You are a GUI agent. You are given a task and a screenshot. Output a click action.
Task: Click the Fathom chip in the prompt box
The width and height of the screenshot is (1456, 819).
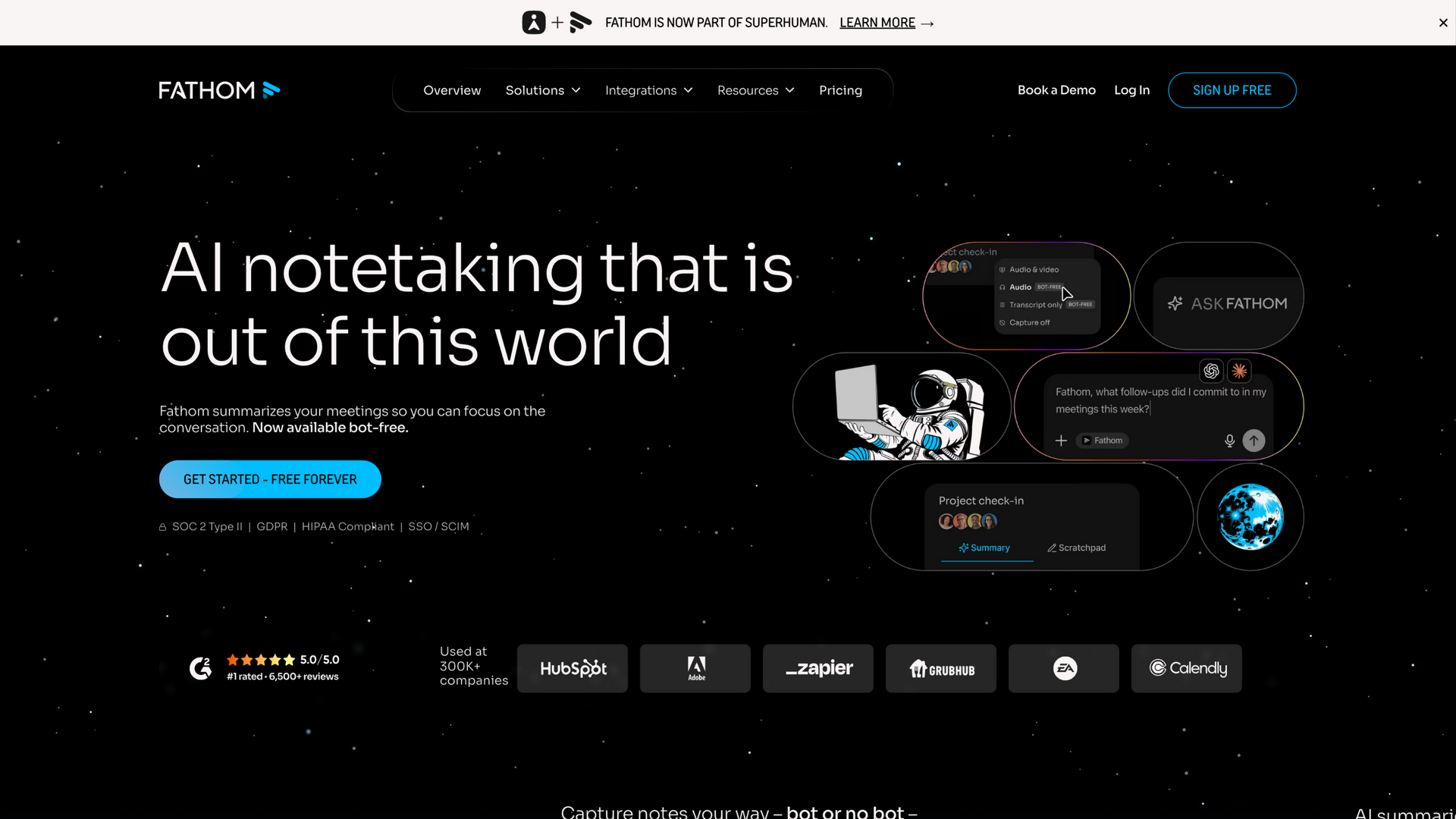1103,441
